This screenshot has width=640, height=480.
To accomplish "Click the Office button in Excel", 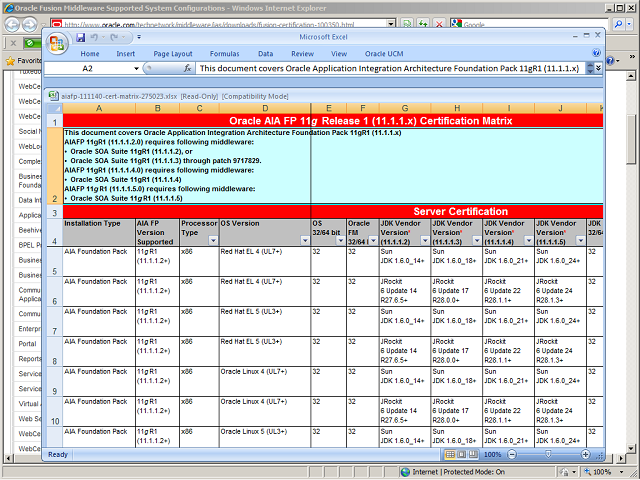I will pyautogui.click(x=57, y=40).
